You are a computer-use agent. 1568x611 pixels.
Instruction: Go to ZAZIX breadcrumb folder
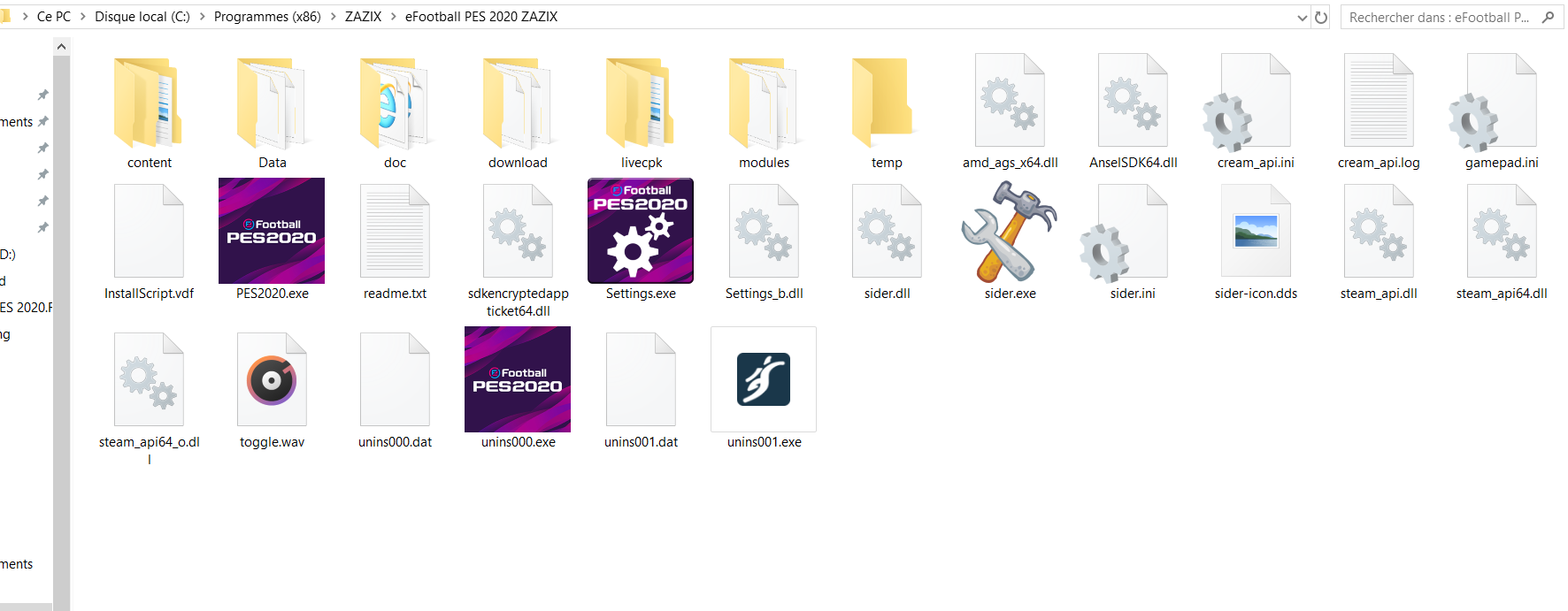(x=363, y=17)
